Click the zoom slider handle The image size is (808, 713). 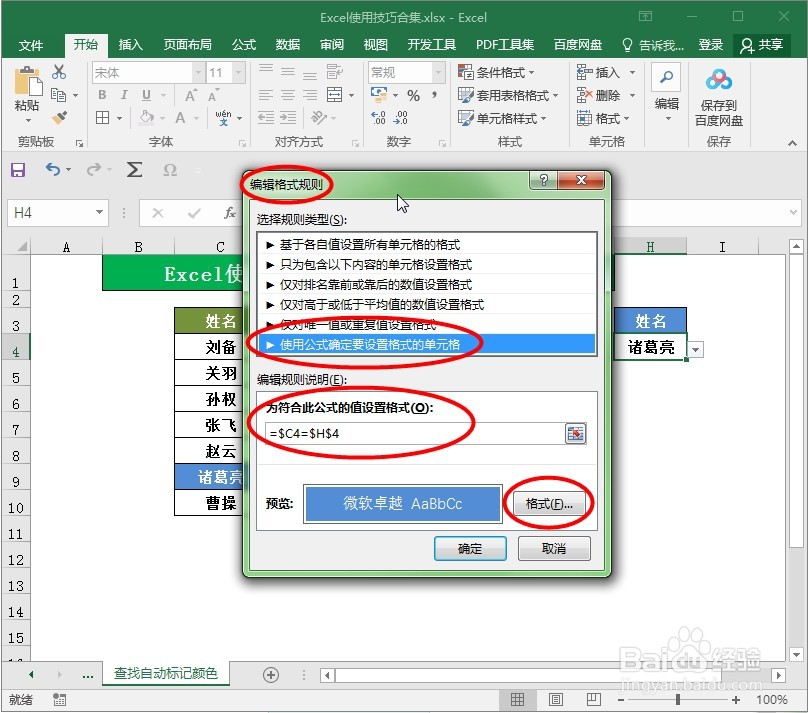pyautogui.click(x=678, y=700)
